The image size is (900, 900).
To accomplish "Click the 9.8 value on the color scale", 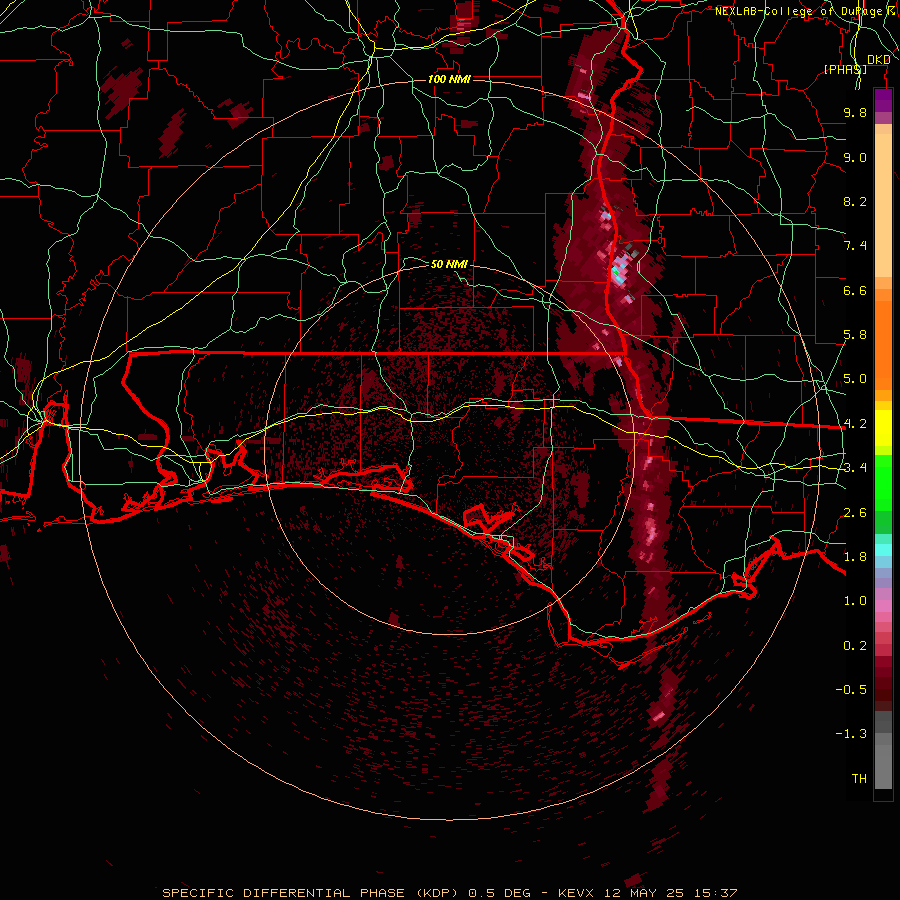I will pyautogui.click(x=855, y=112).
